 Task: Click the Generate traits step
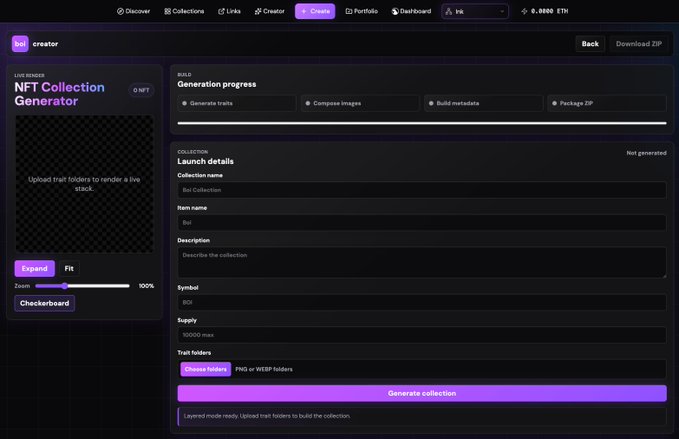(x=237, y=103)
